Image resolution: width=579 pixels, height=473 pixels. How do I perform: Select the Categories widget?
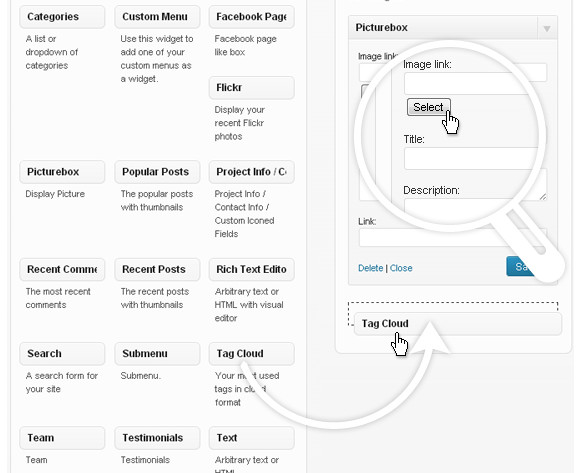click(62, 17)
